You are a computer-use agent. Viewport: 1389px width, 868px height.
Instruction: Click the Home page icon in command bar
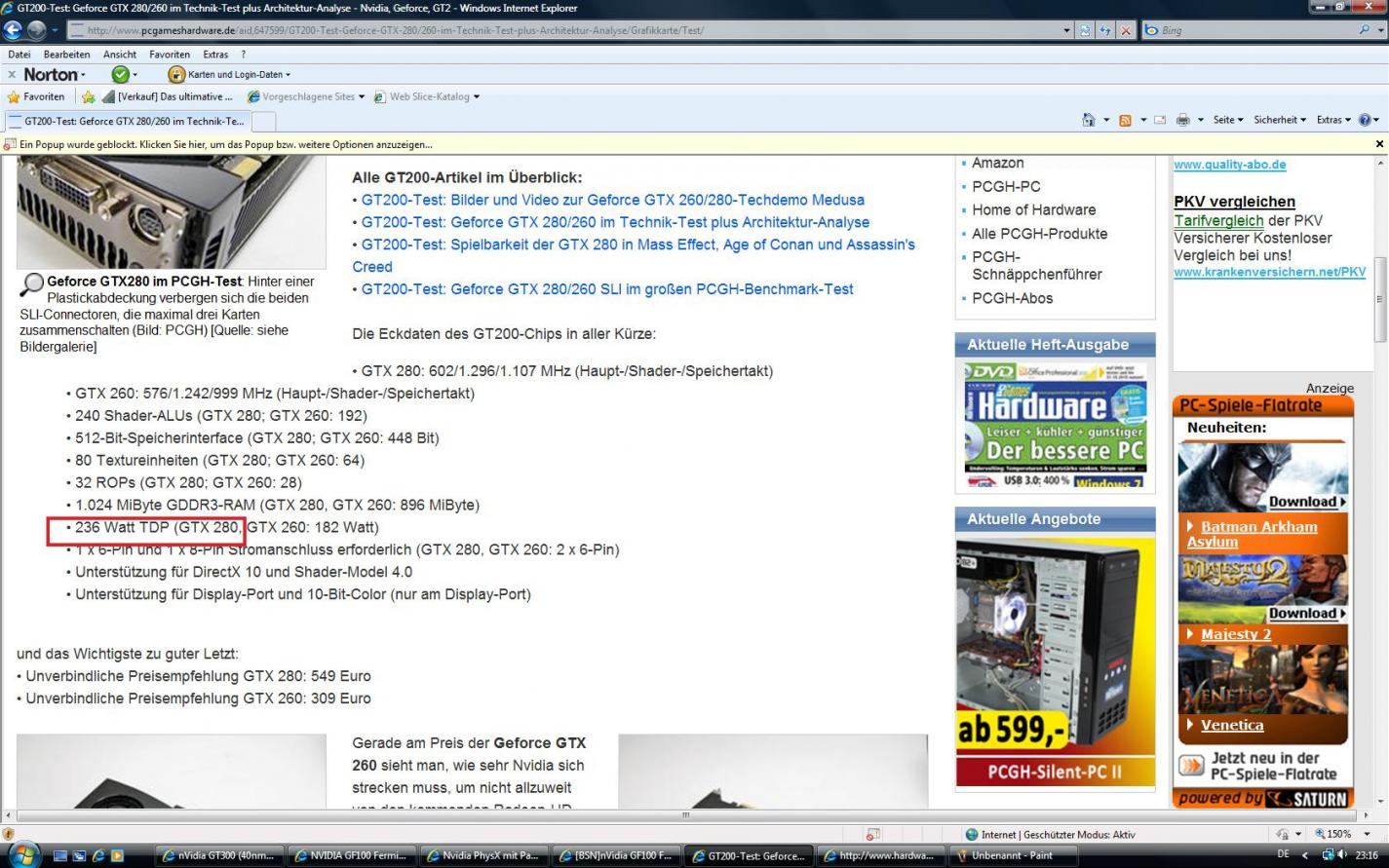(x=1089, y=120)
